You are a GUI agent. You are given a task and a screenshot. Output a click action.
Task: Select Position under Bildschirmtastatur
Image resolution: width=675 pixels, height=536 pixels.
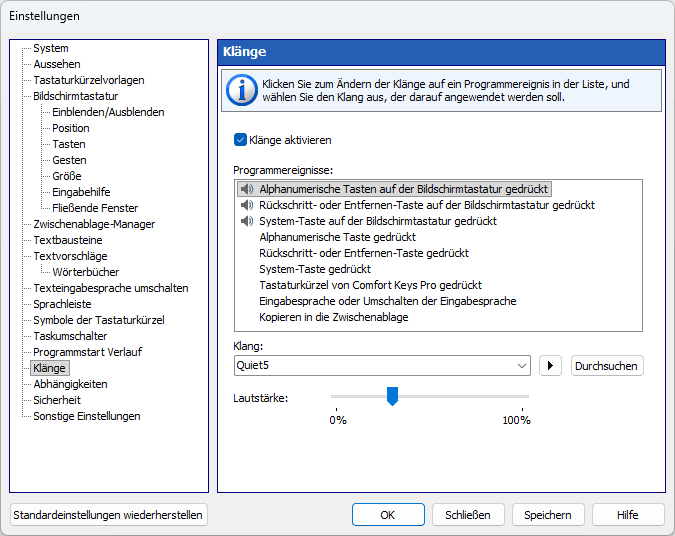pyautogui.click(x=71, y=128)
